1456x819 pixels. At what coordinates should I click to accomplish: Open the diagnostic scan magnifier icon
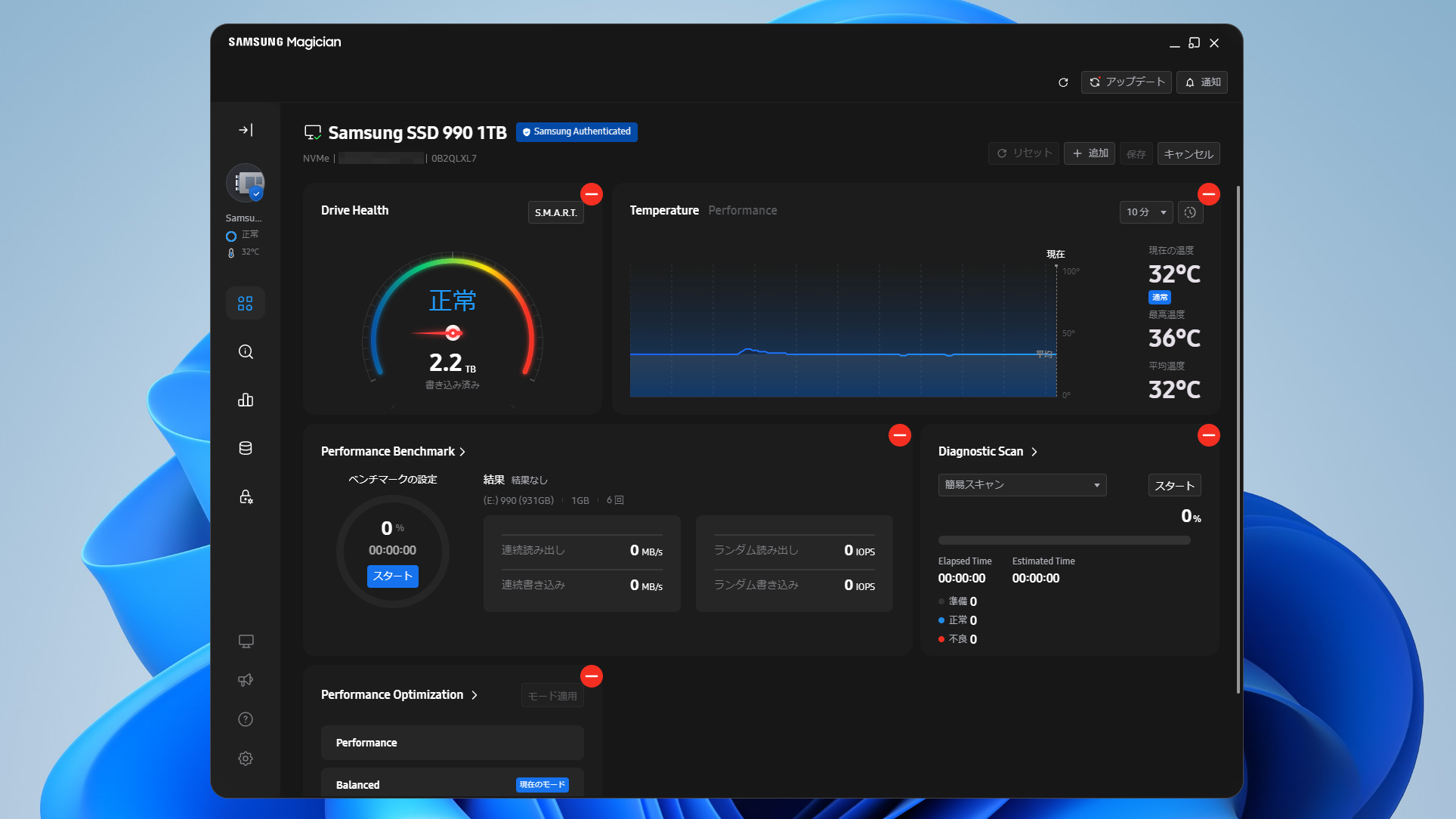click(246, 351)
